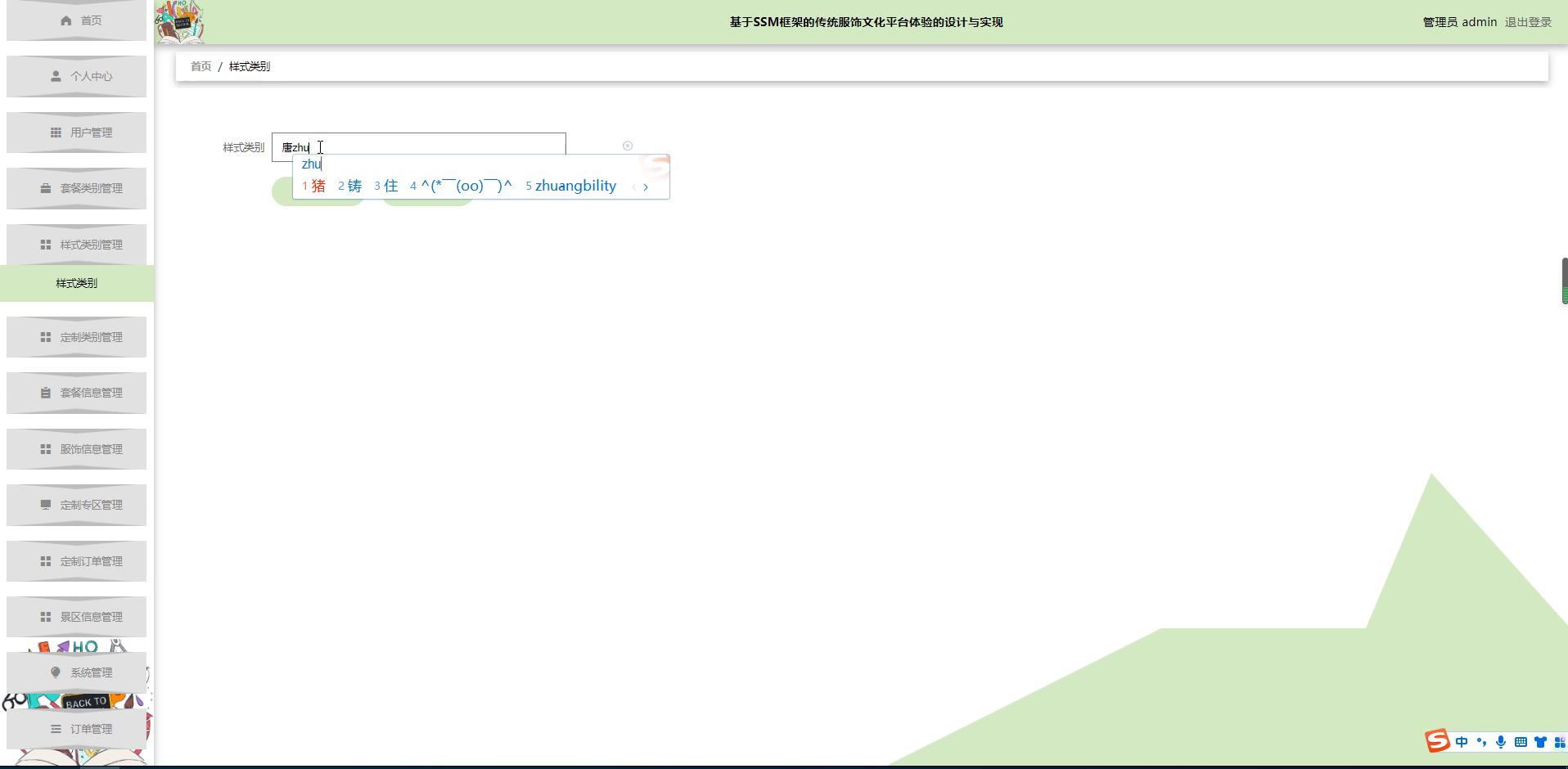Click the briefcase icon for 套餐类别管理
This screenshot has height=769, width=1568.
tap(46, 188)
